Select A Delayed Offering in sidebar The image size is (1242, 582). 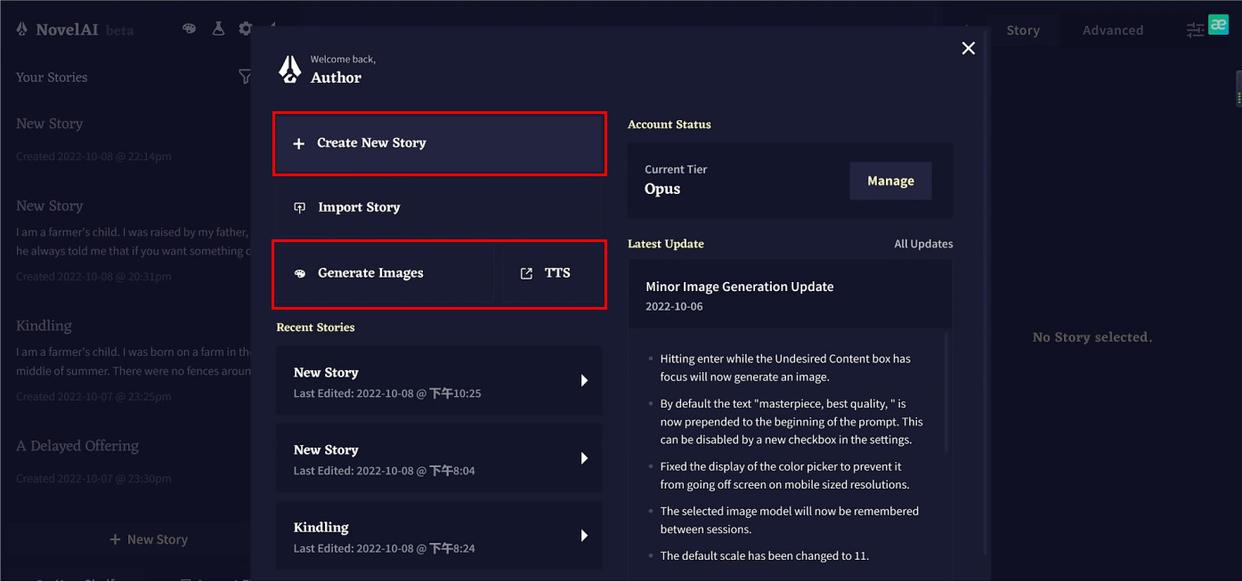click(125, 461)
